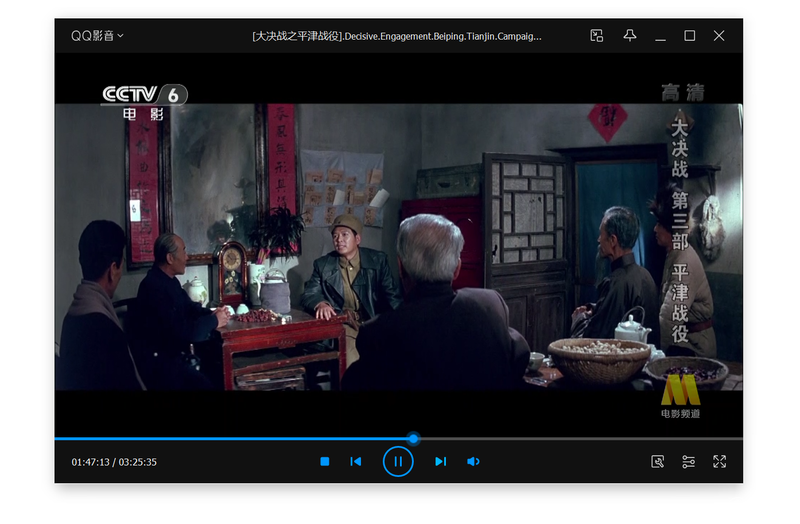The height and width of the screenshot is (524, 800).
Task: Mute the volume speaker icon
Action: pyautogui.click(x=473, y=462)
